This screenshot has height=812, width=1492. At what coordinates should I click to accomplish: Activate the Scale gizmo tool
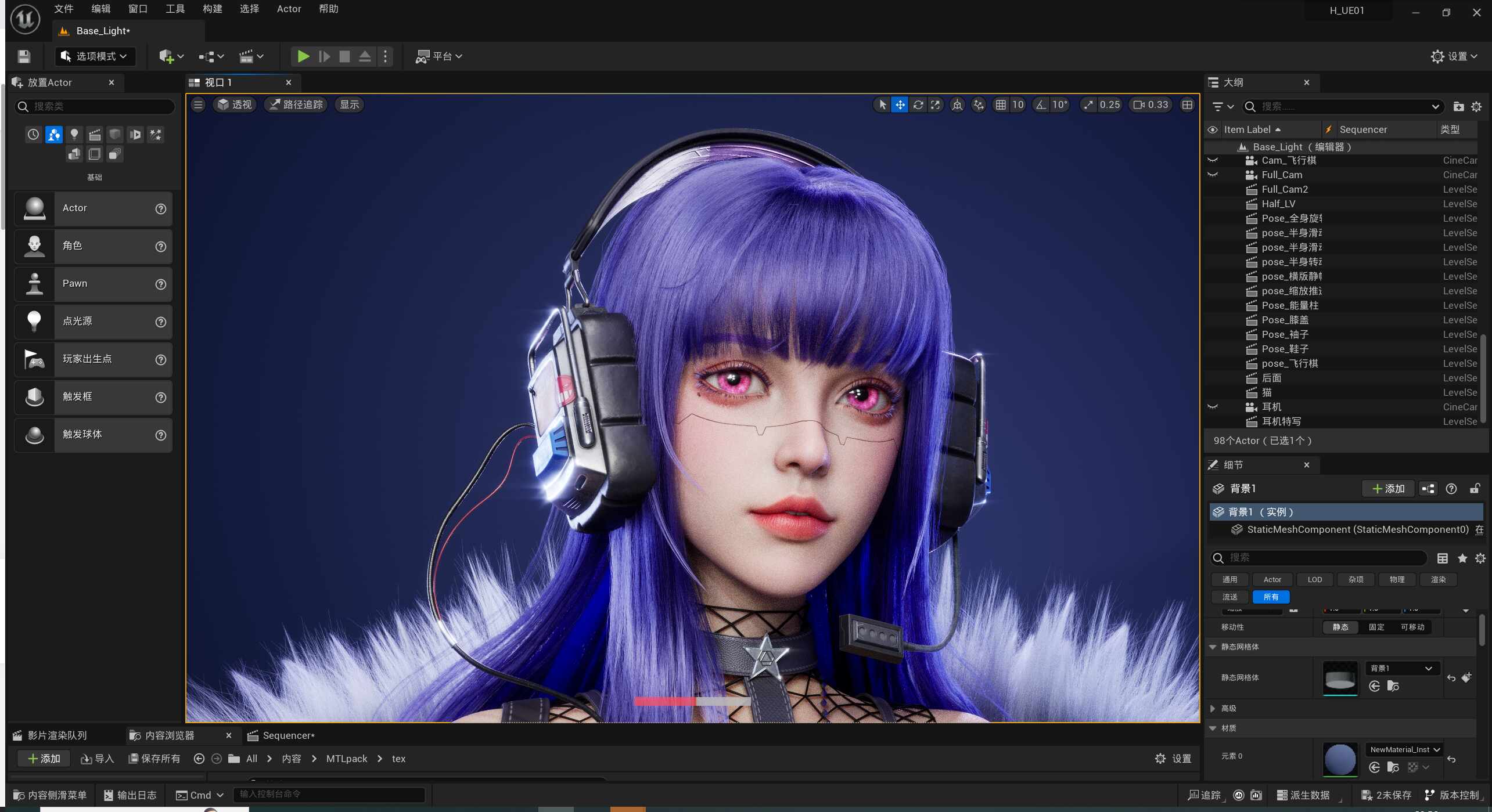click(x=935, y=104)
